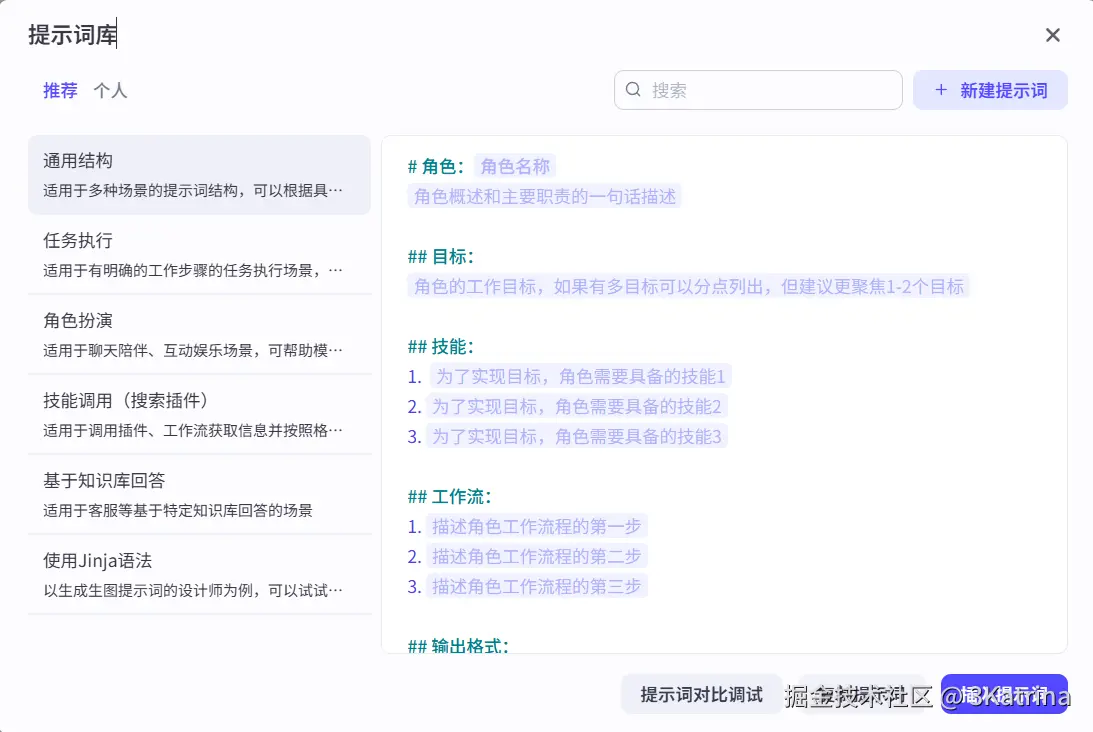Screen dimensions: 1093x732
Task: Click placeholder 描述角色工作流程的第一步
Action: tap(537, 526)
